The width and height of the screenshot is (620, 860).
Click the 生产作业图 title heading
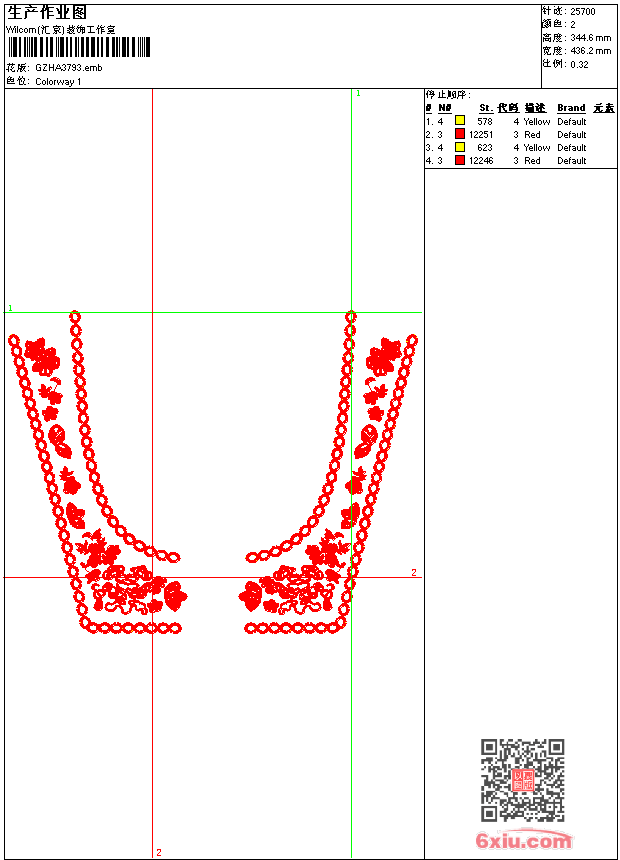pyautogui.click(x=47, y=12)
